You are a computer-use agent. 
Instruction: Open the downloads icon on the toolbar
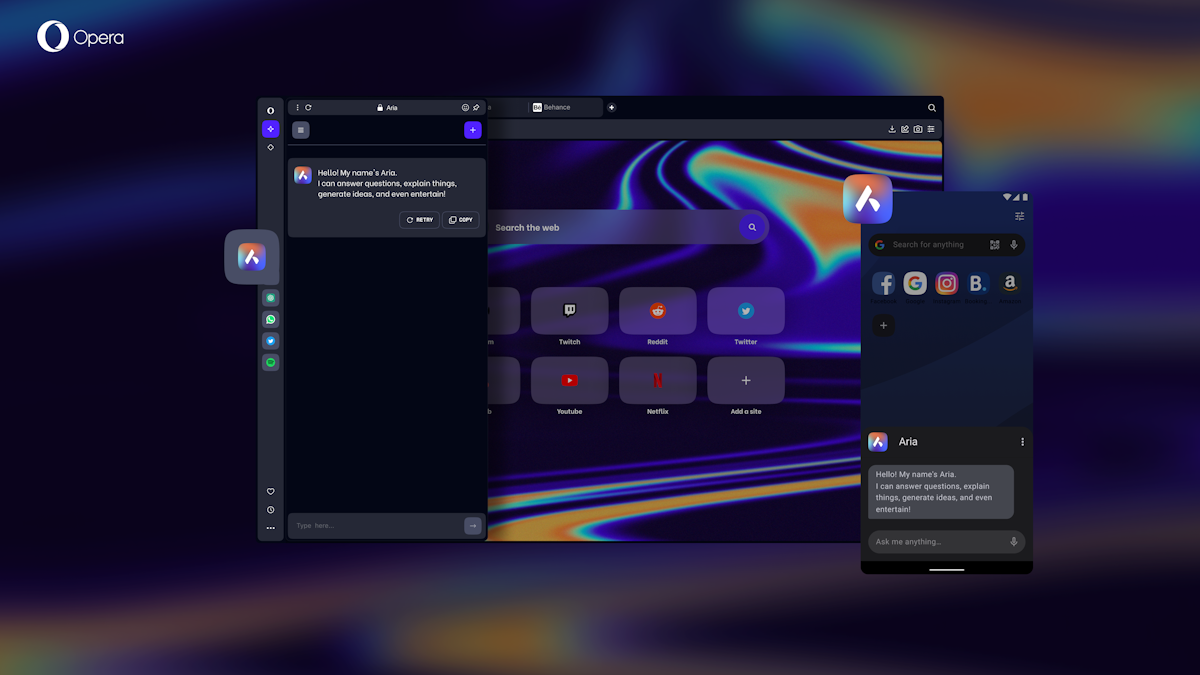[x=892, y=129]
